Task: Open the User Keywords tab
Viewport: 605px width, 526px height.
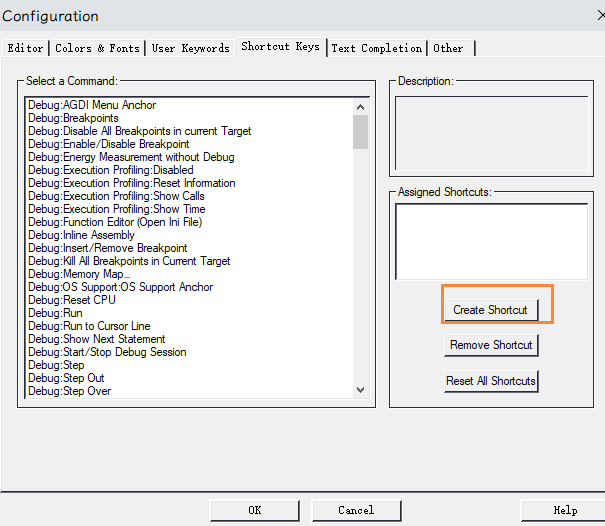Action: click(x=190, y=48)
